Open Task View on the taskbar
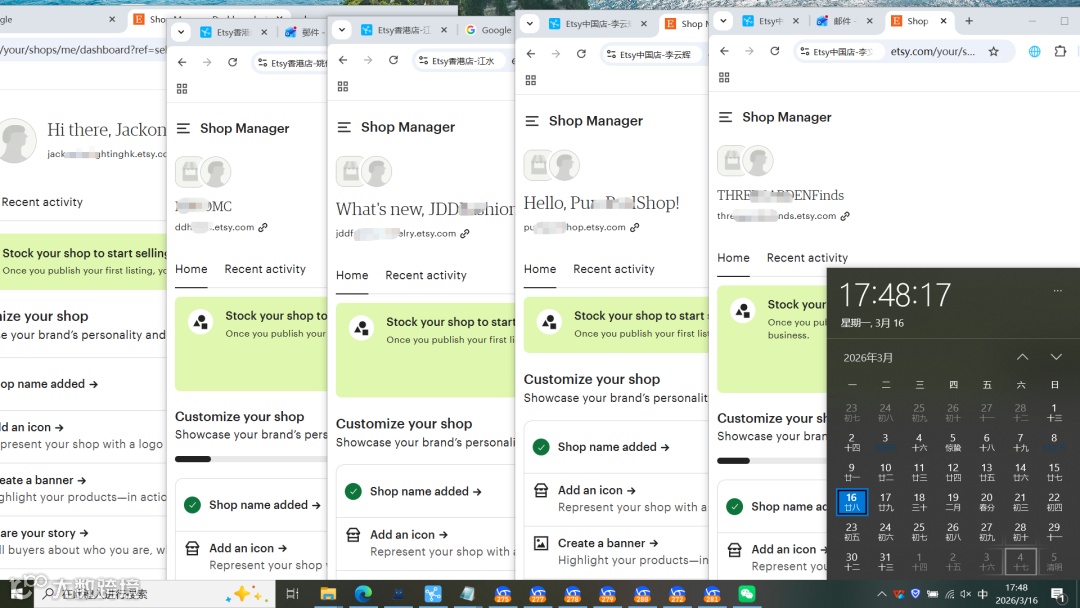The image size is (1080, 608). (x=292, y=594)
